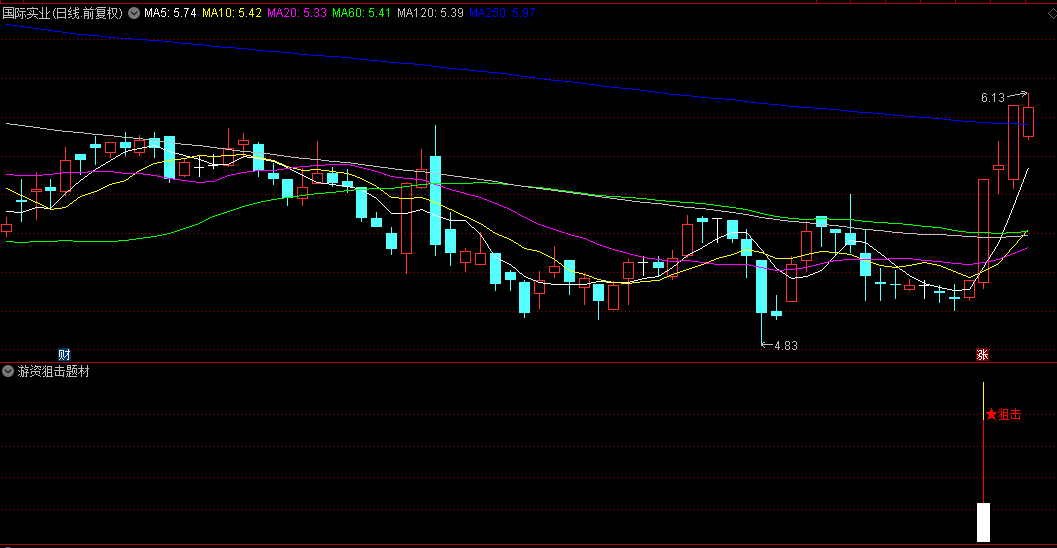Click the 游资狙击题材 indicator name
The width and height of the screenshot is (1057, 548).
(x=53, y=371)
